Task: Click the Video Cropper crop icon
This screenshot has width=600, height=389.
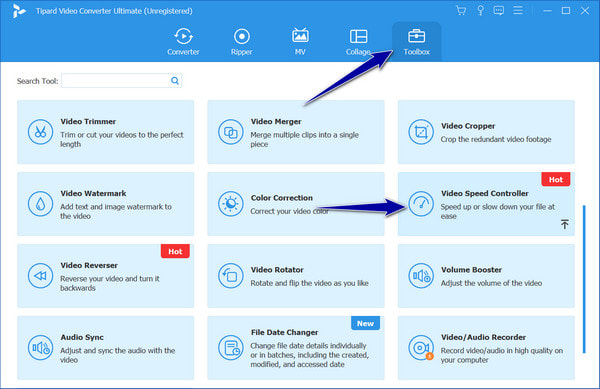Action: pos(421,132)
